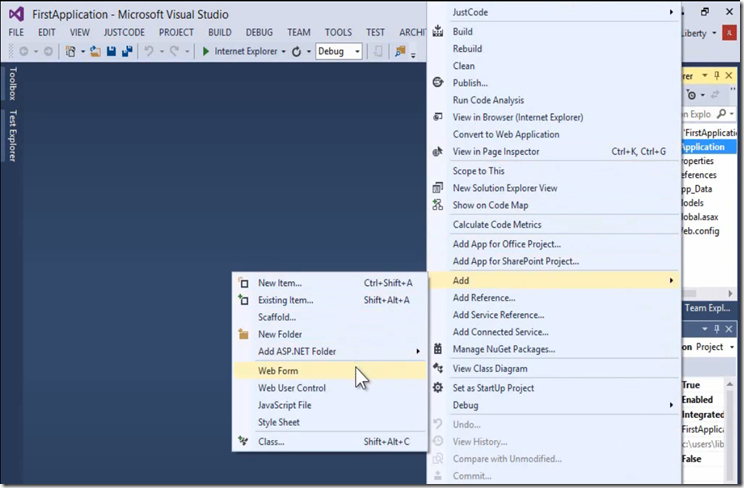Click the New Item icon in the submenu
744x488 pixels.
click(x=243, y=283)
